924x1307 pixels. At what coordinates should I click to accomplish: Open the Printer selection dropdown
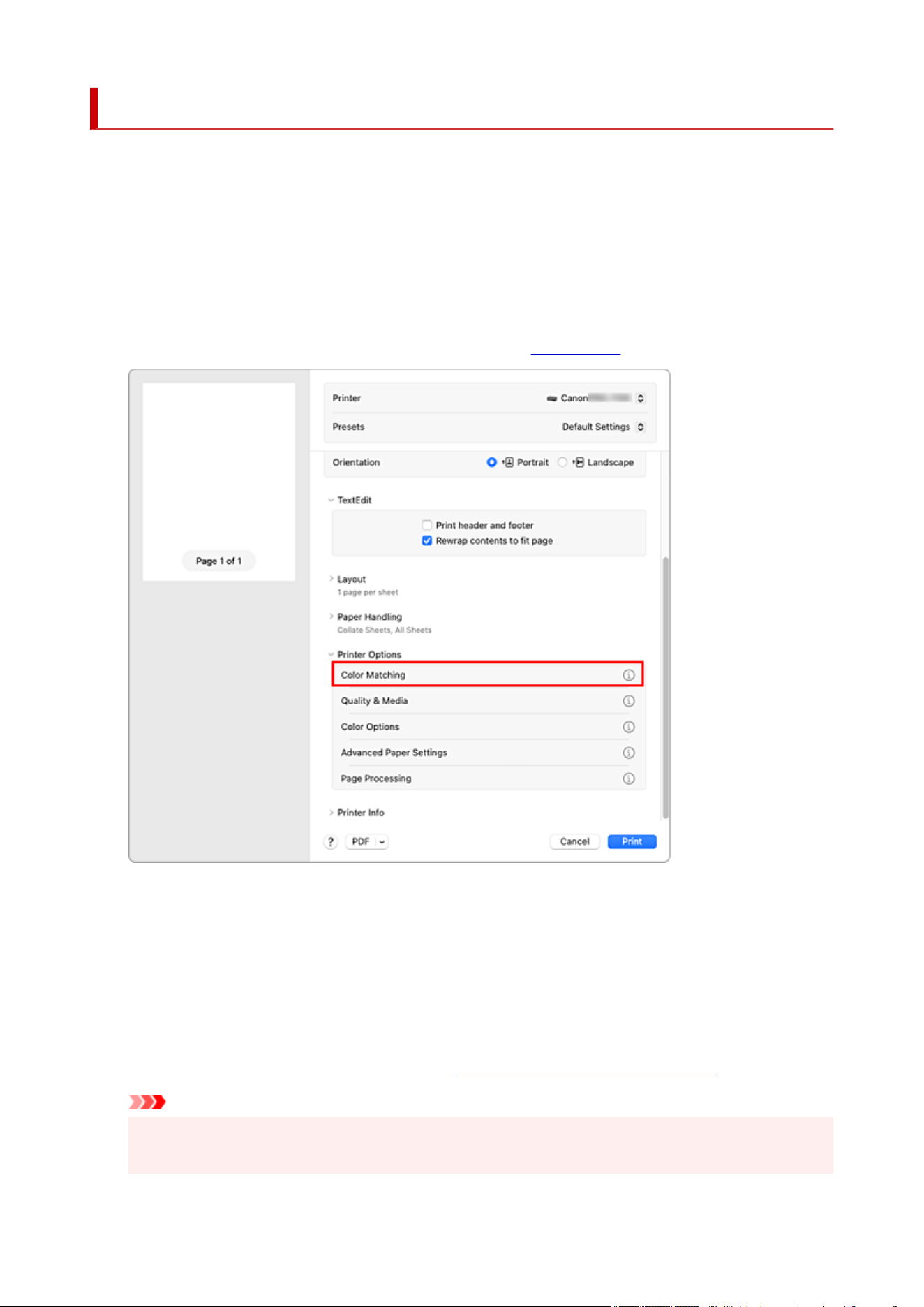[x=640, y=398]
